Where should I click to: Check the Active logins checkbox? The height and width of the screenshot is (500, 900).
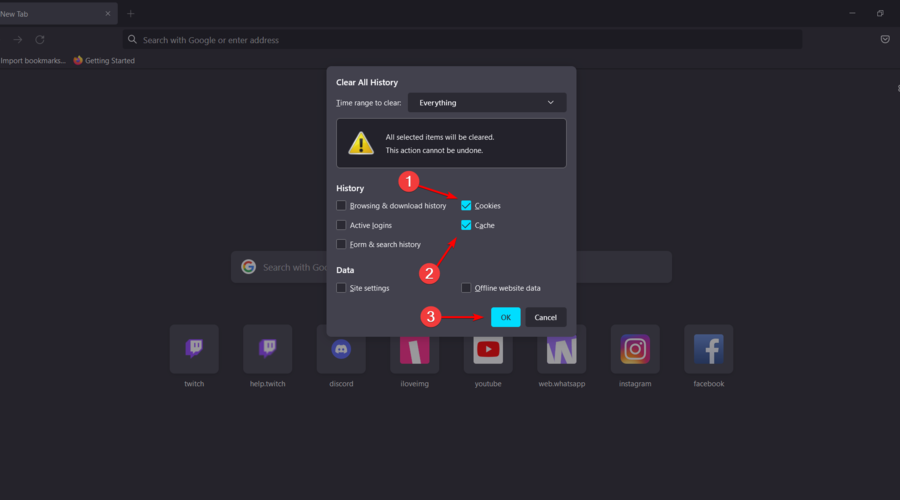click(x=341, y=225)
